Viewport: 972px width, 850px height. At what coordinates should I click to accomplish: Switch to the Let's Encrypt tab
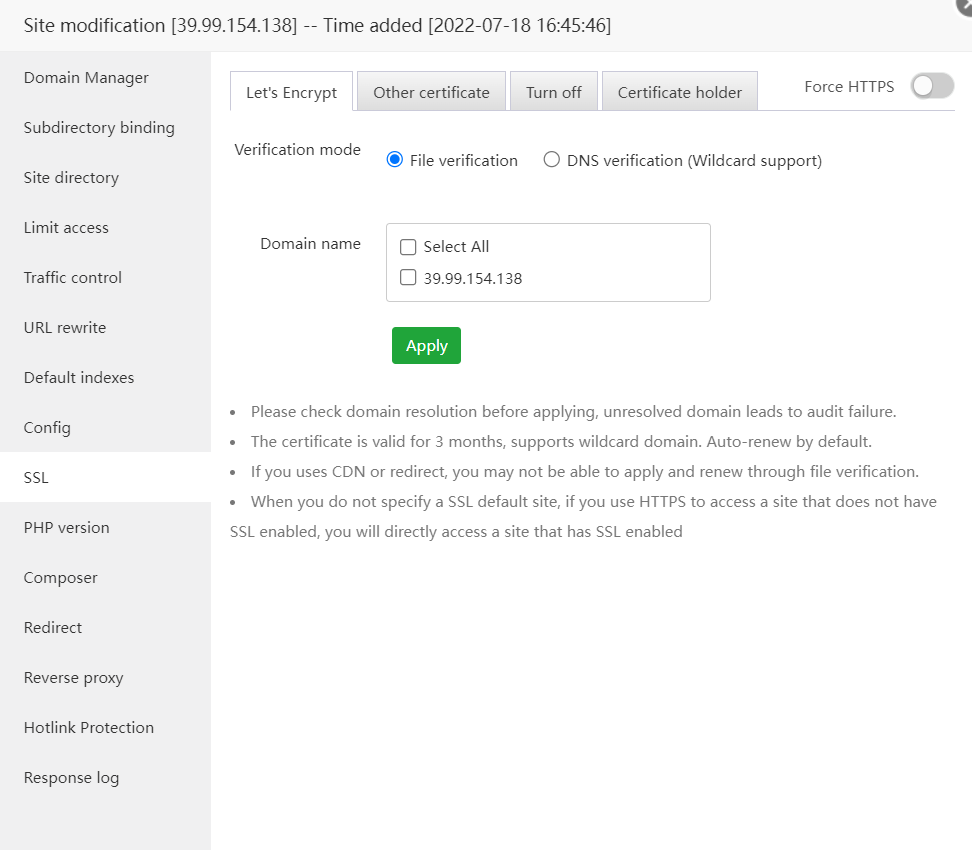point(291,92)
